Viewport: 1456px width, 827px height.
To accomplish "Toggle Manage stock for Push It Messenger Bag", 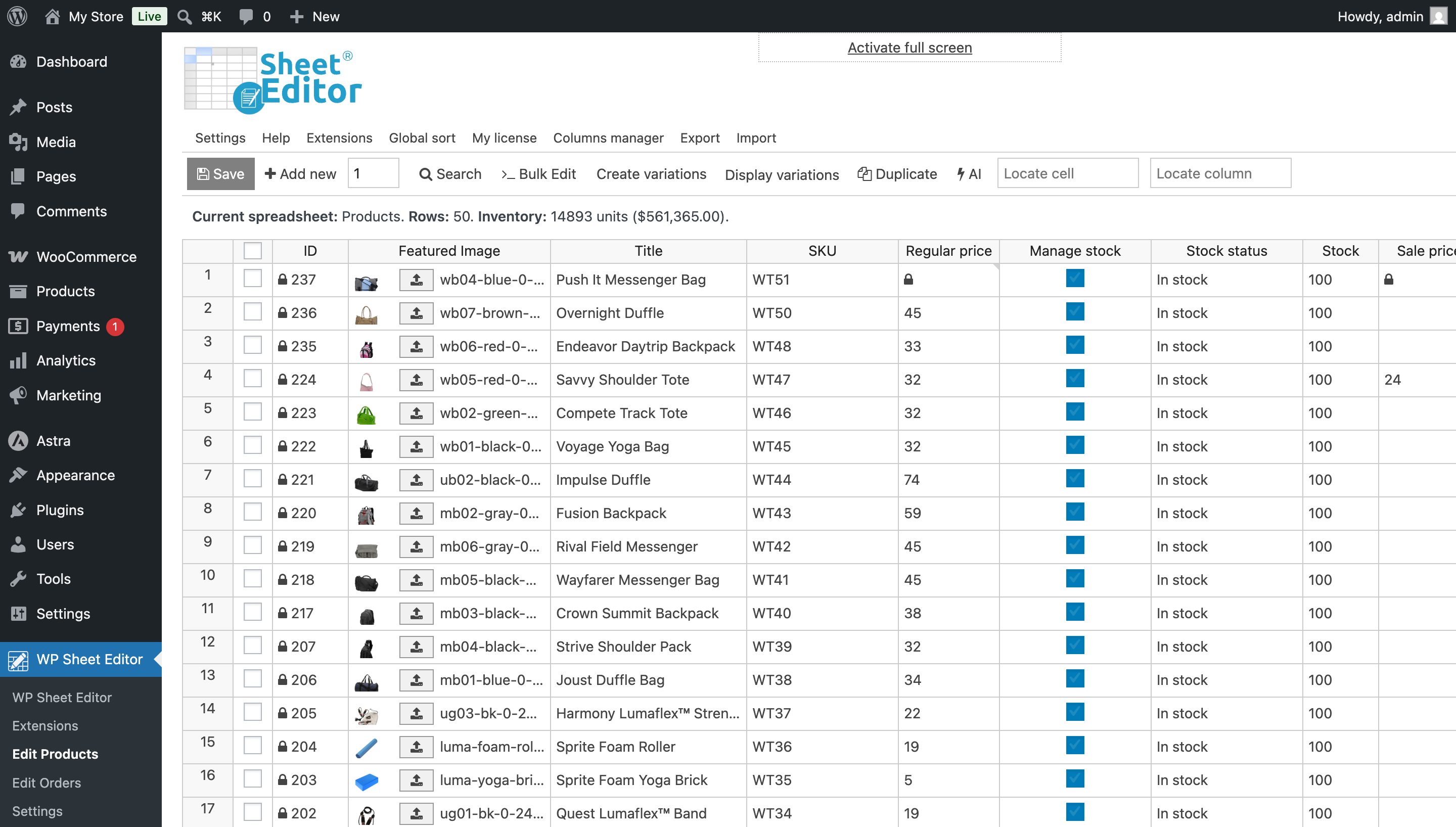I will tap(1075, 279).
